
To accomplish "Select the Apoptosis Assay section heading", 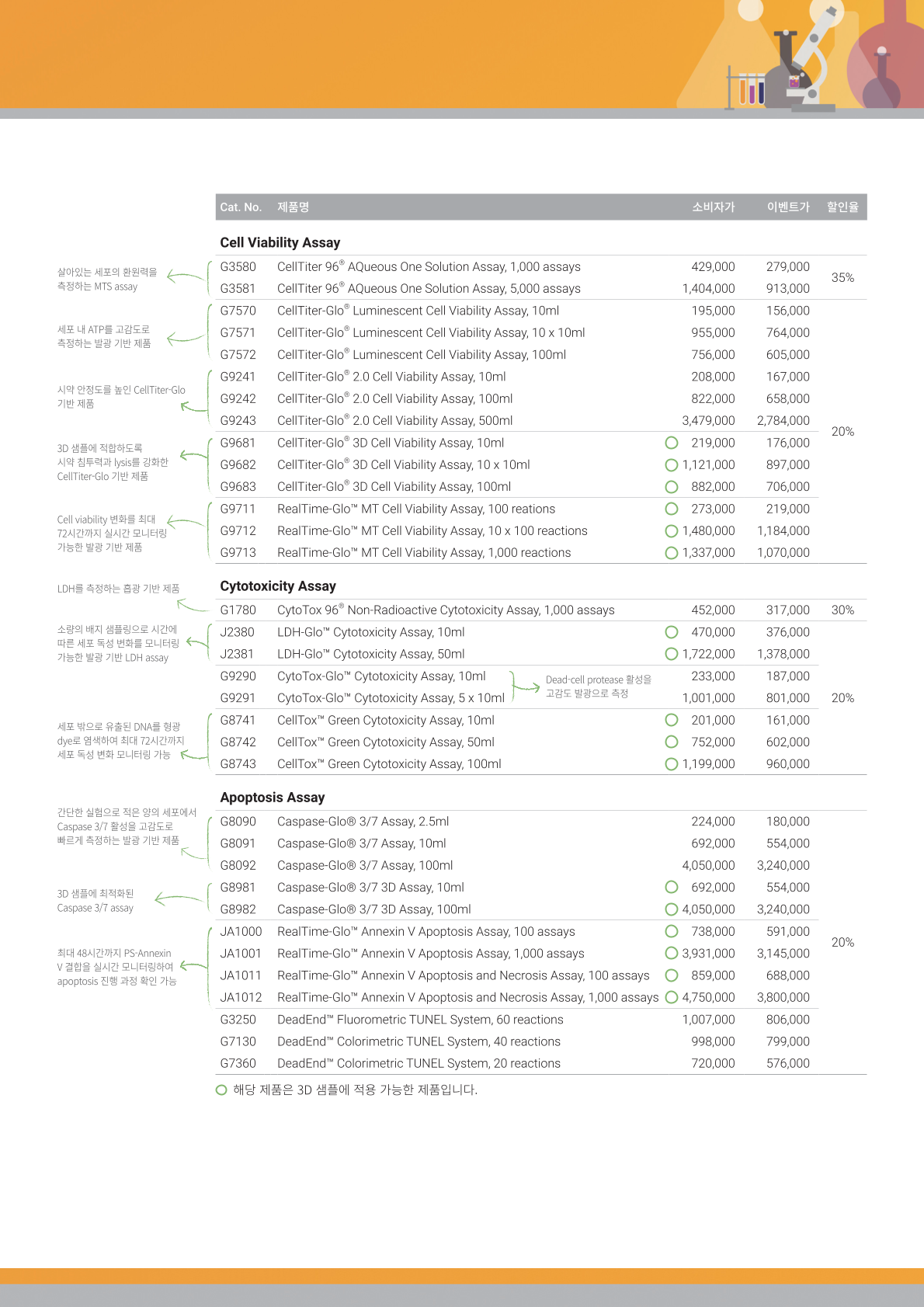I will tap(273, 798).
